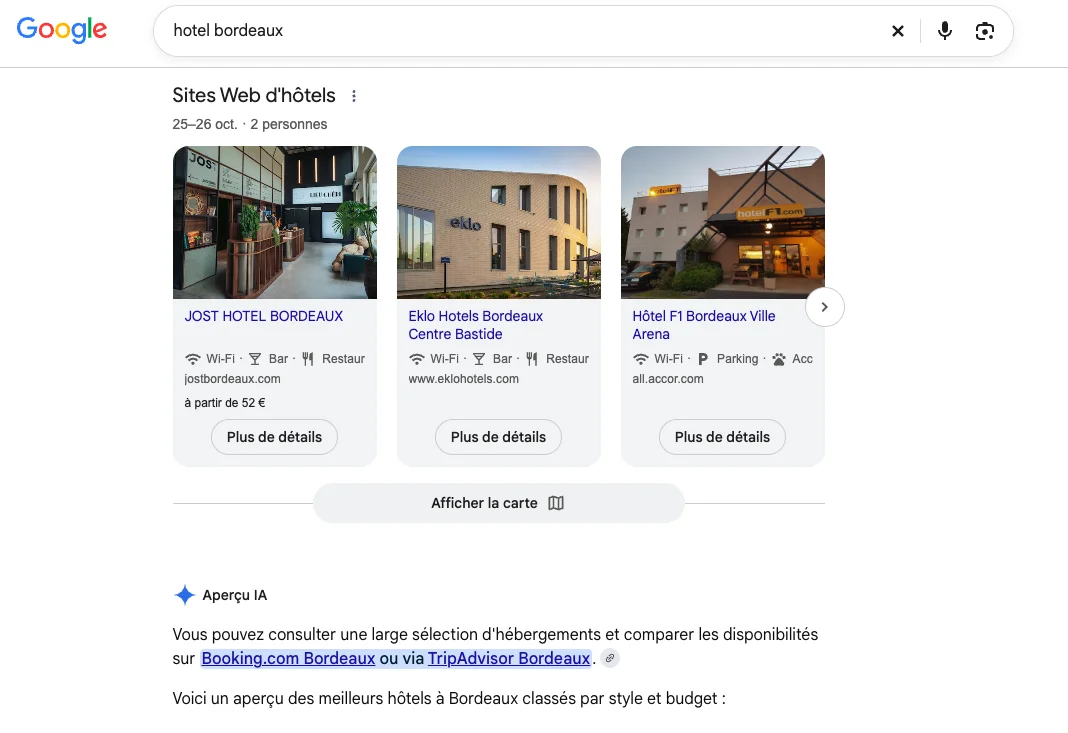Screen dimensions: 1068x733
Task: Open the 25–26 oct. · 2 personnes details
Action: pos(249,124)
